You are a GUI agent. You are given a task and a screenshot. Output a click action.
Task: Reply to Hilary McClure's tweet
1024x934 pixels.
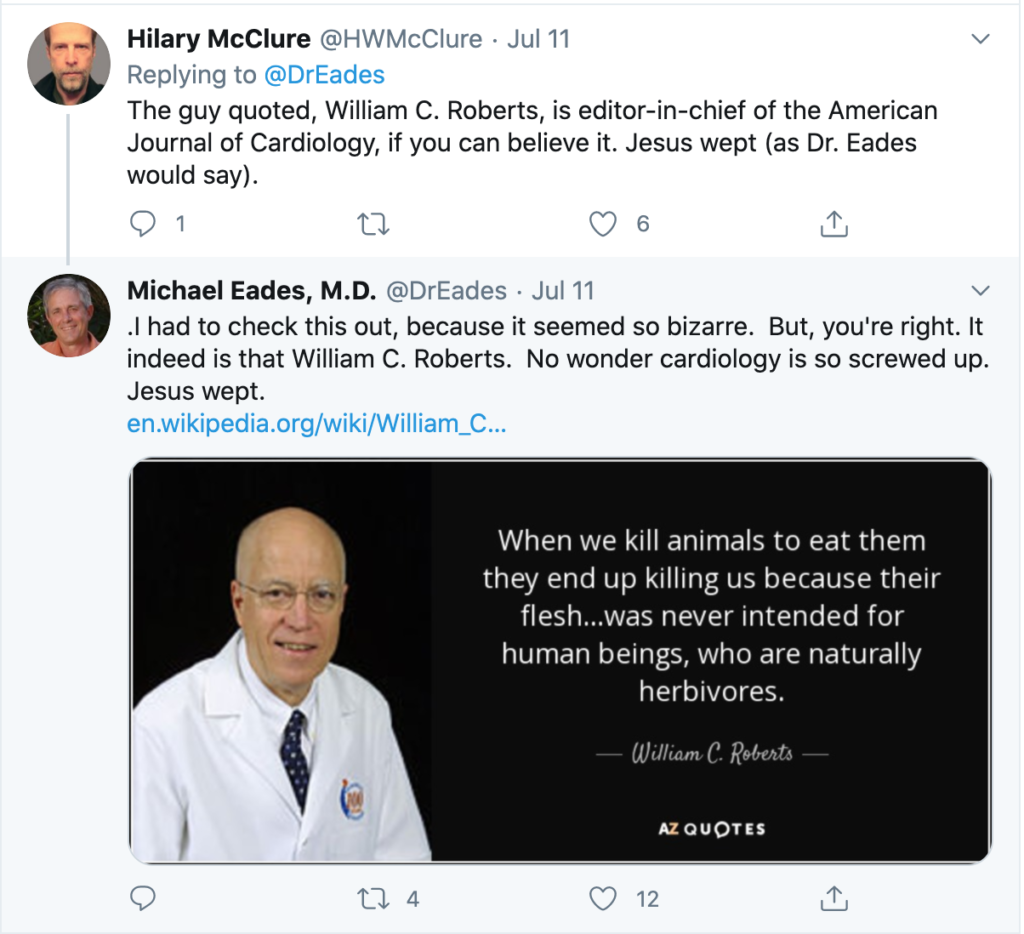(x=144, y=224)
